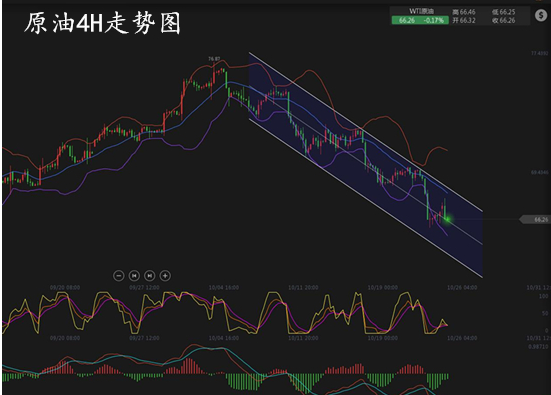
Task: Select the 76.87 peak price label
Action: click(214, 59)
